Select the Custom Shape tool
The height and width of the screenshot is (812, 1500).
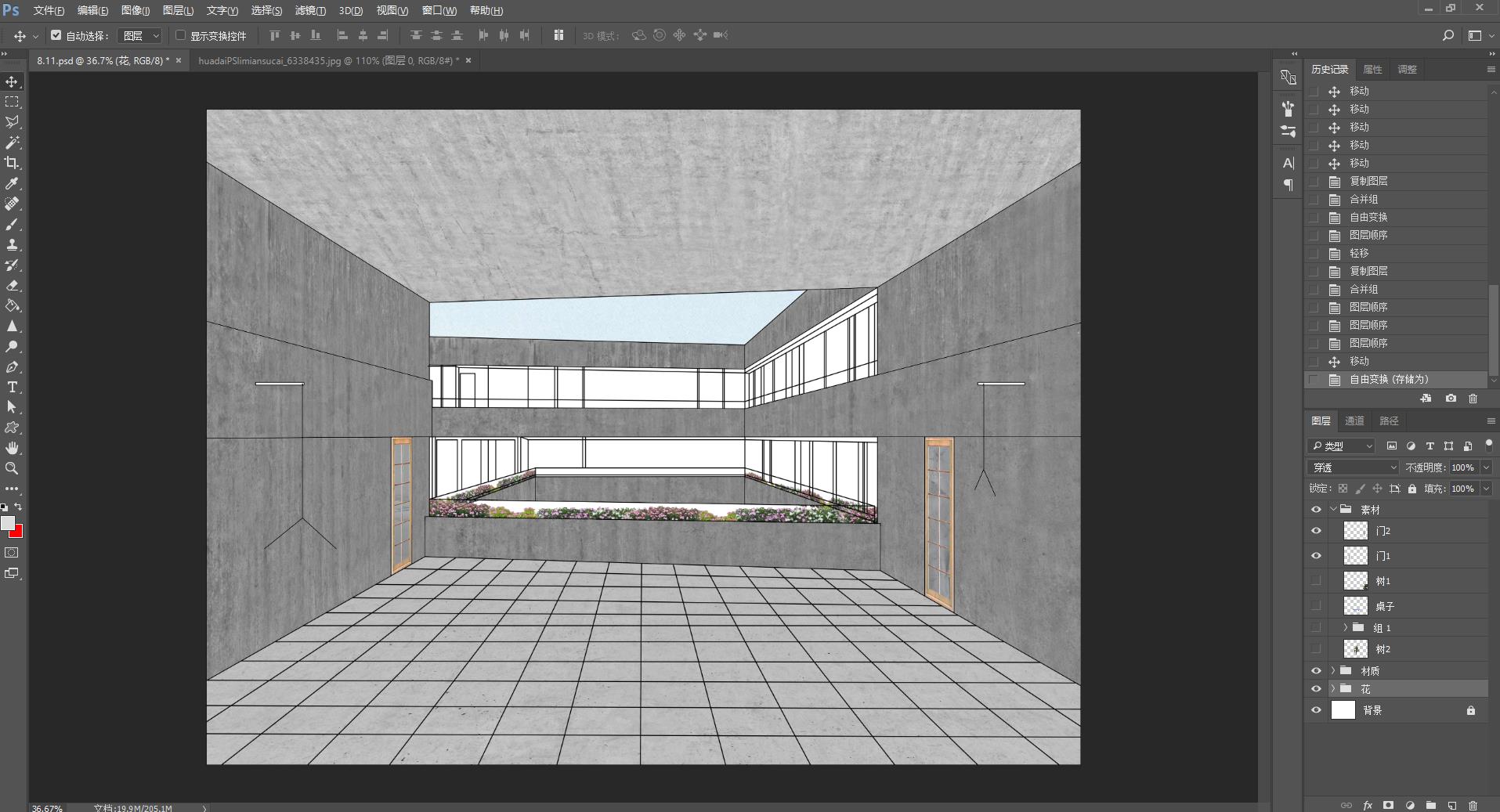[12, 428]
